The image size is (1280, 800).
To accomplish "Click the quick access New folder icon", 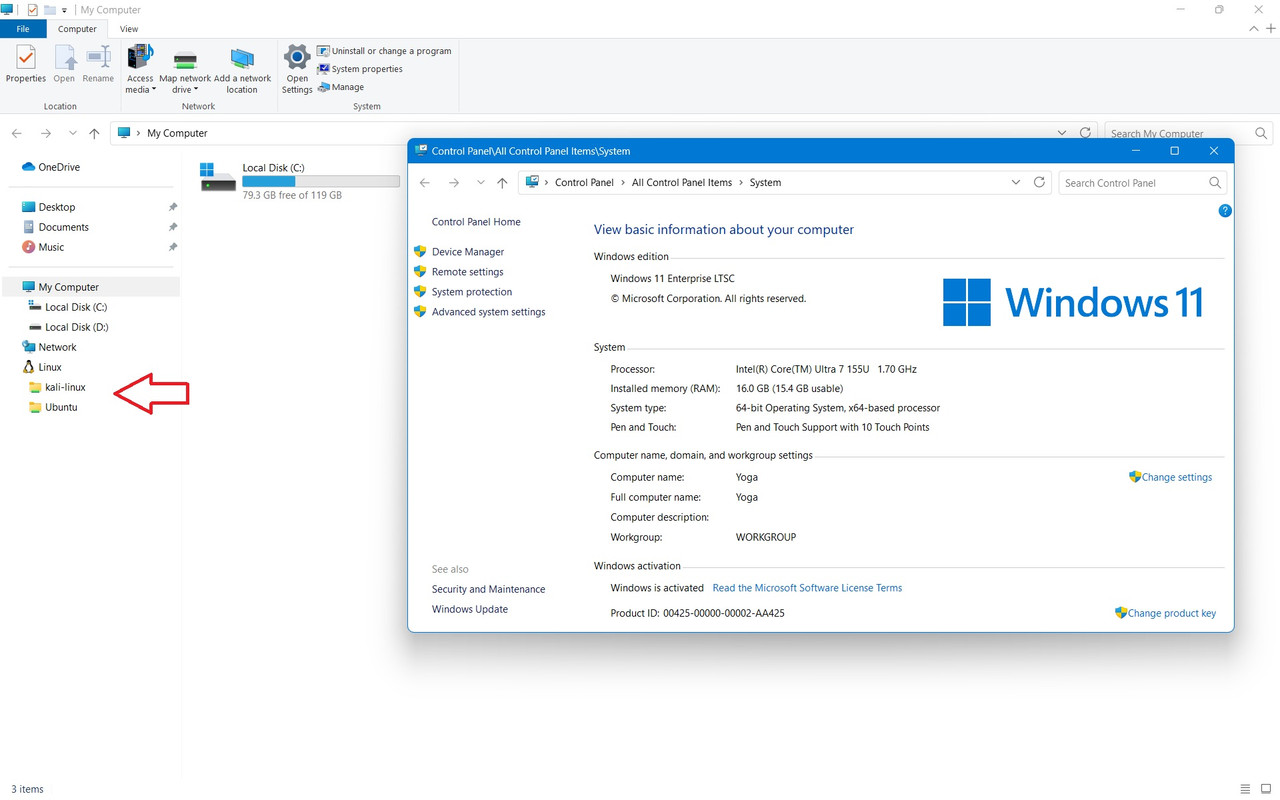I will pos(50,10).
